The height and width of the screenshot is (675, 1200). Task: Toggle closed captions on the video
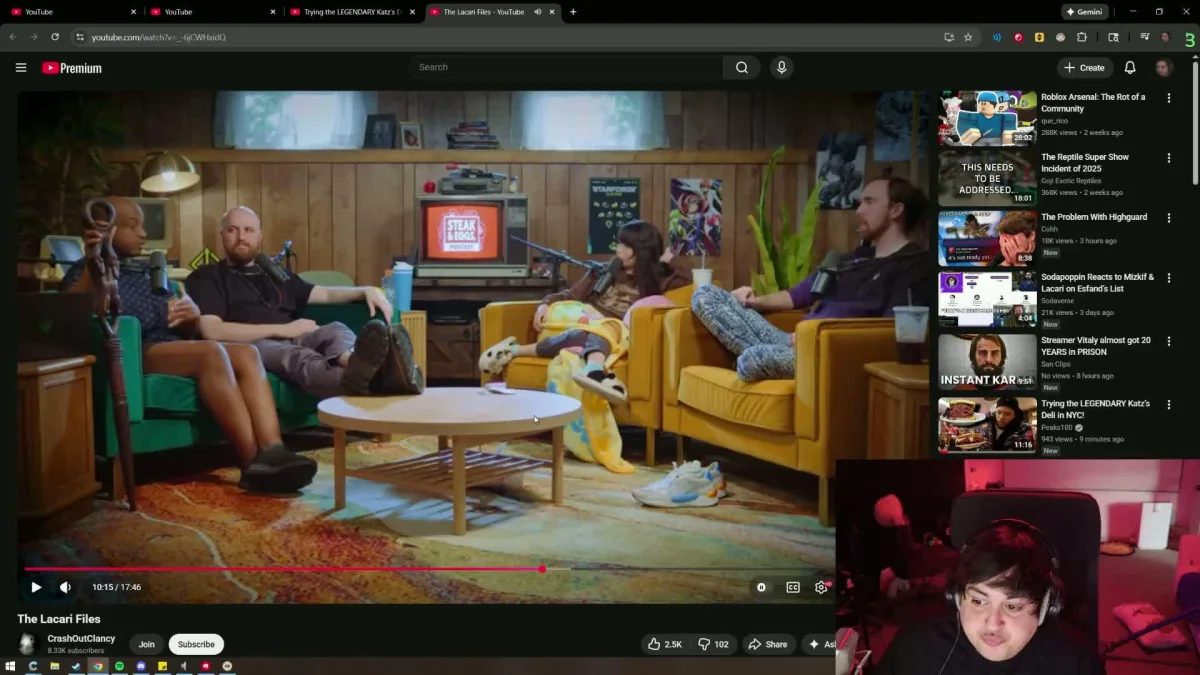coord(793,587)
